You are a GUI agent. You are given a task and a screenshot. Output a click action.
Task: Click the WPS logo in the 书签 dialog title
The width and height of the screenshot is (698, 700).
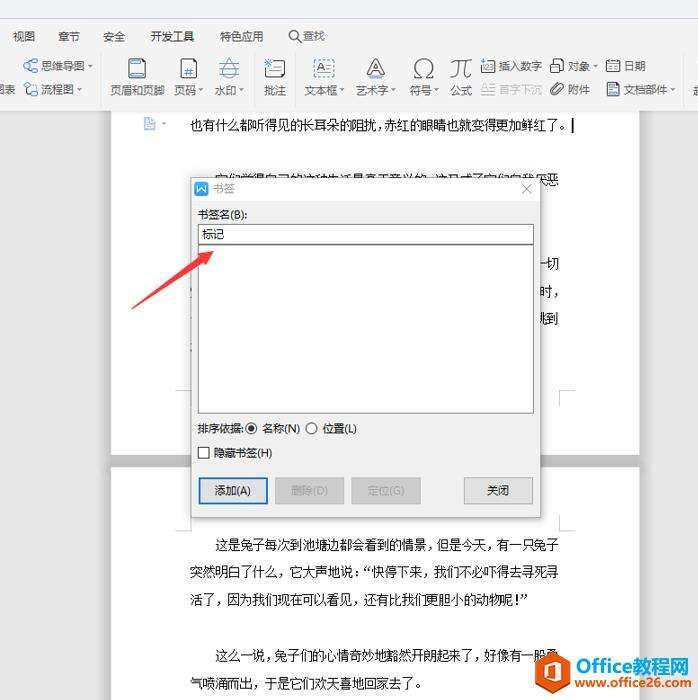201,189
